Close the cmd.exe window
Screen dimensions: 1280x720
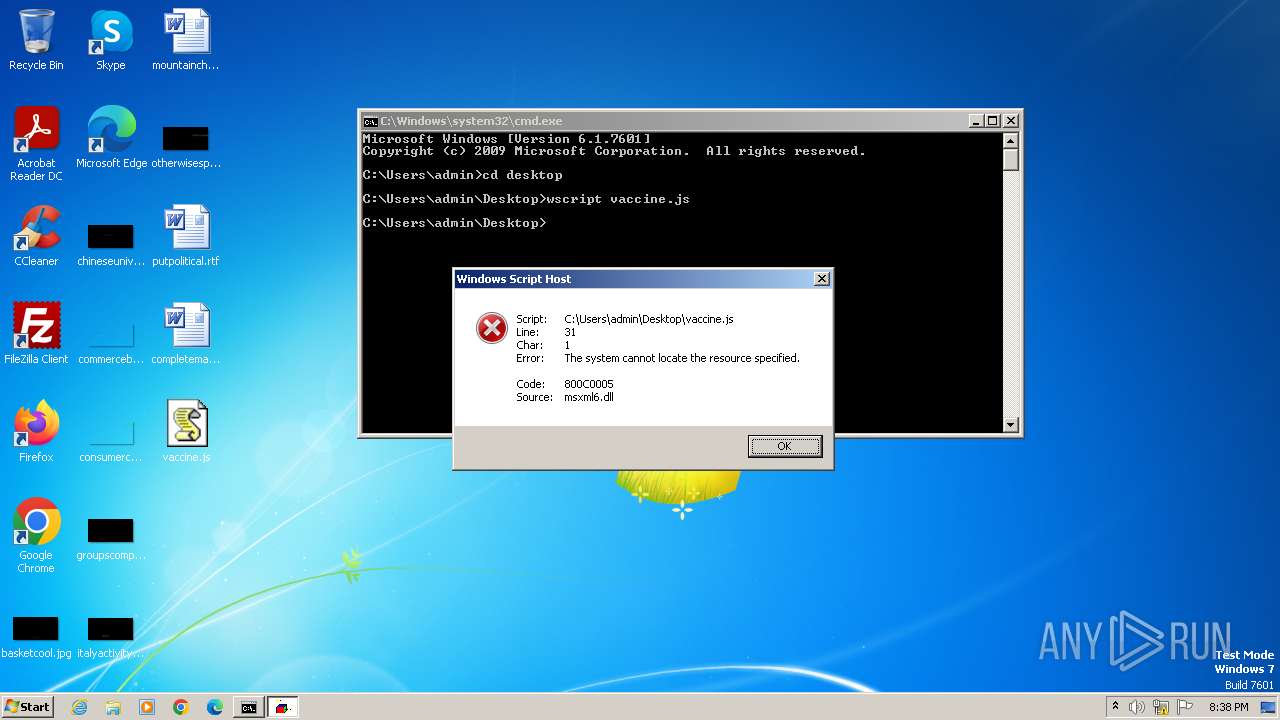(1010, 121)
